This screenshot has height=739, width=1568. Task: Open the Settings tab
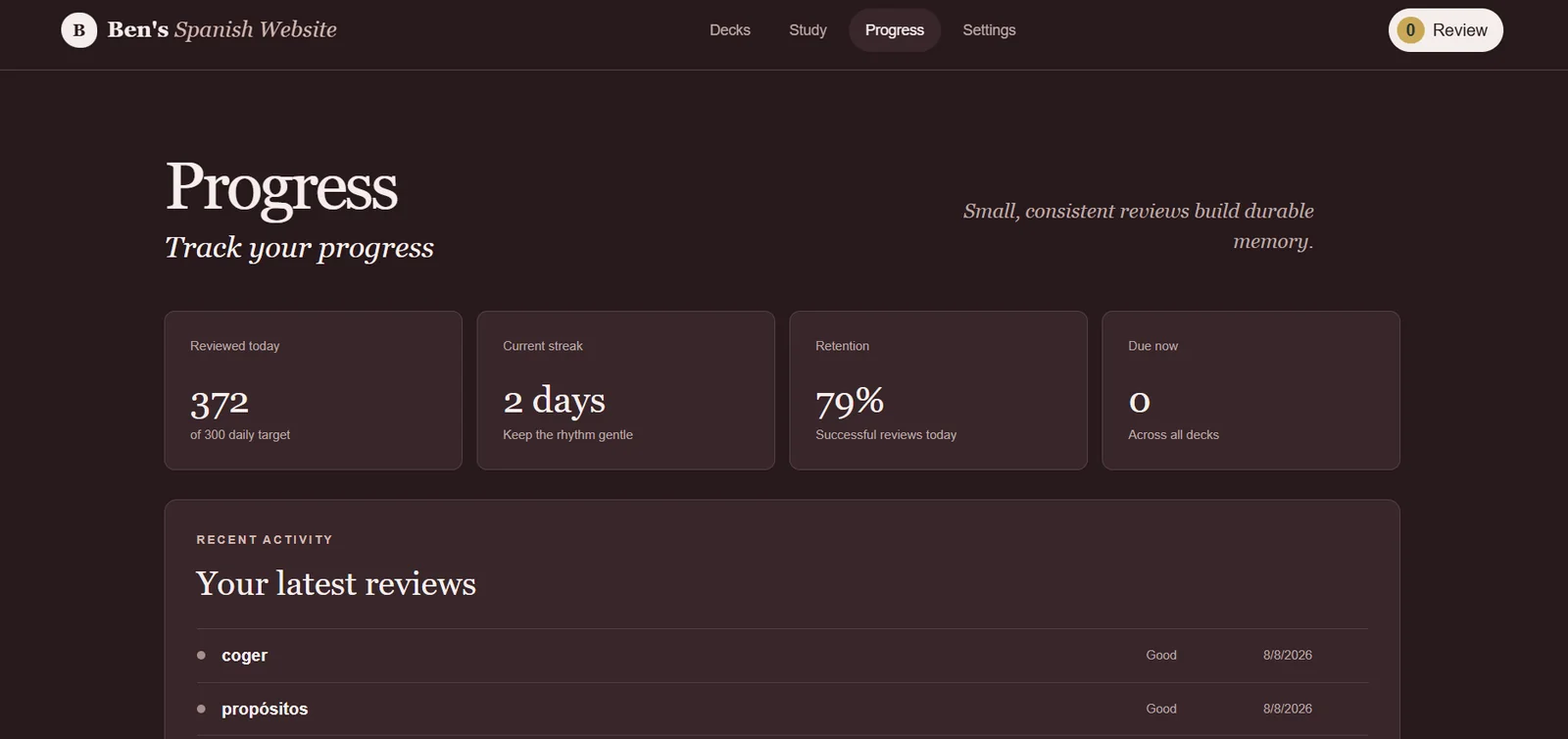tap(989, 30)
